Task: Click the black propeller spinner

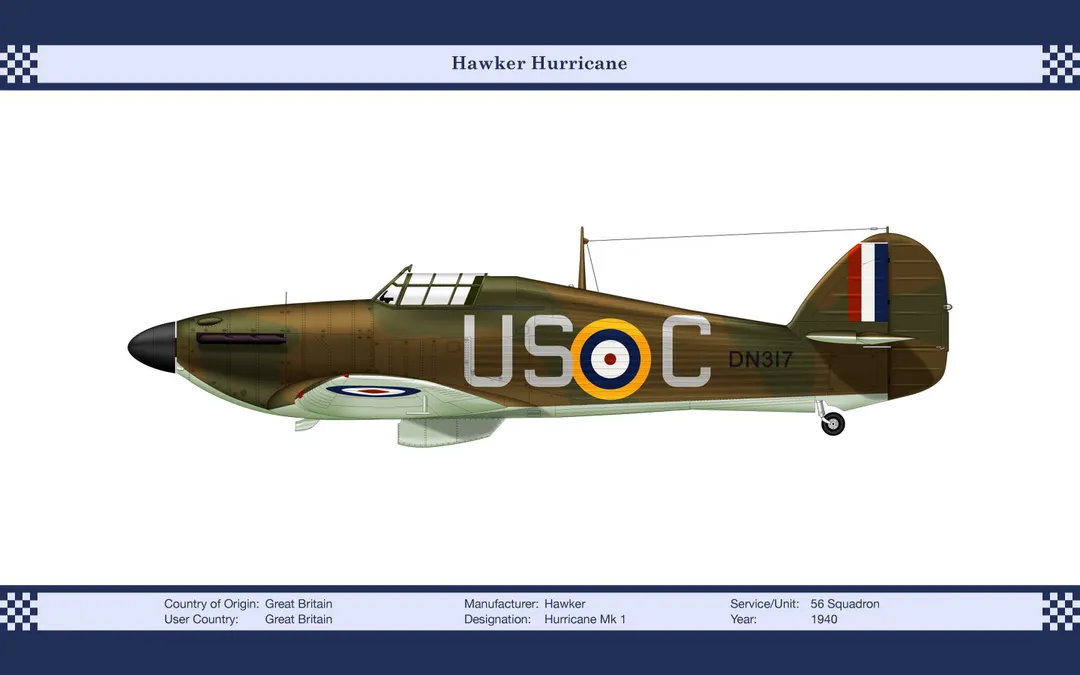Action: [x=152, y=347]
